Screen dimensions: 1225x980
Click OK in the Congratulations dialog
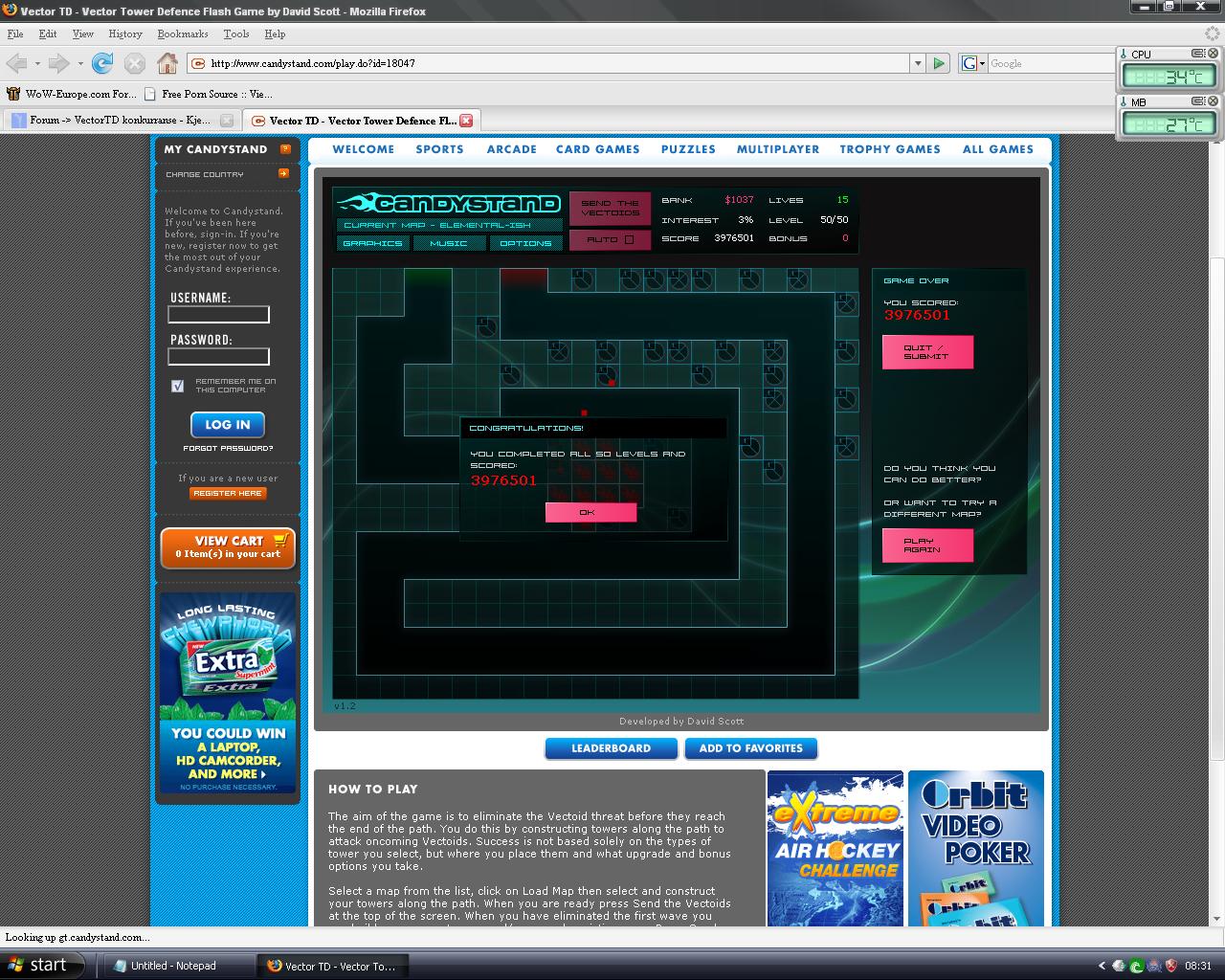pyautogui.click(x=590, y=512)
